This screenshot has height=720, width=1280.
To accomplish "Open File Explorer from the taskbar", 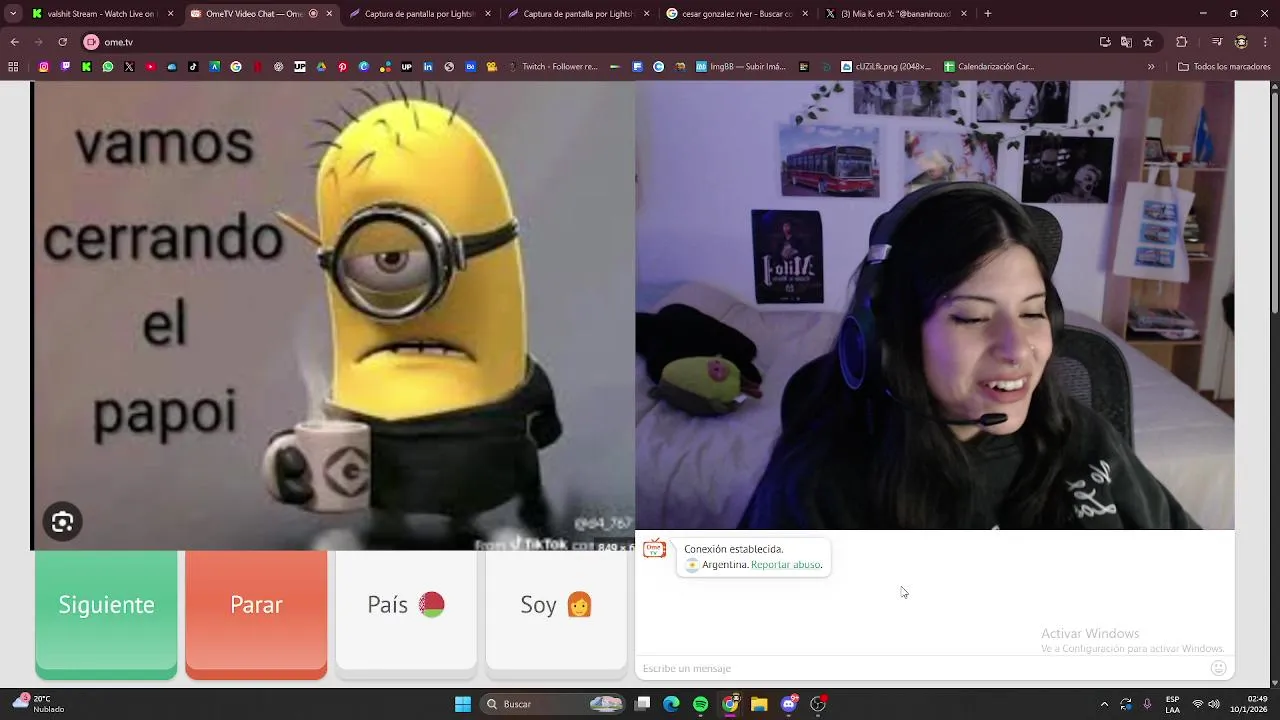I will (x=759, y=704).
